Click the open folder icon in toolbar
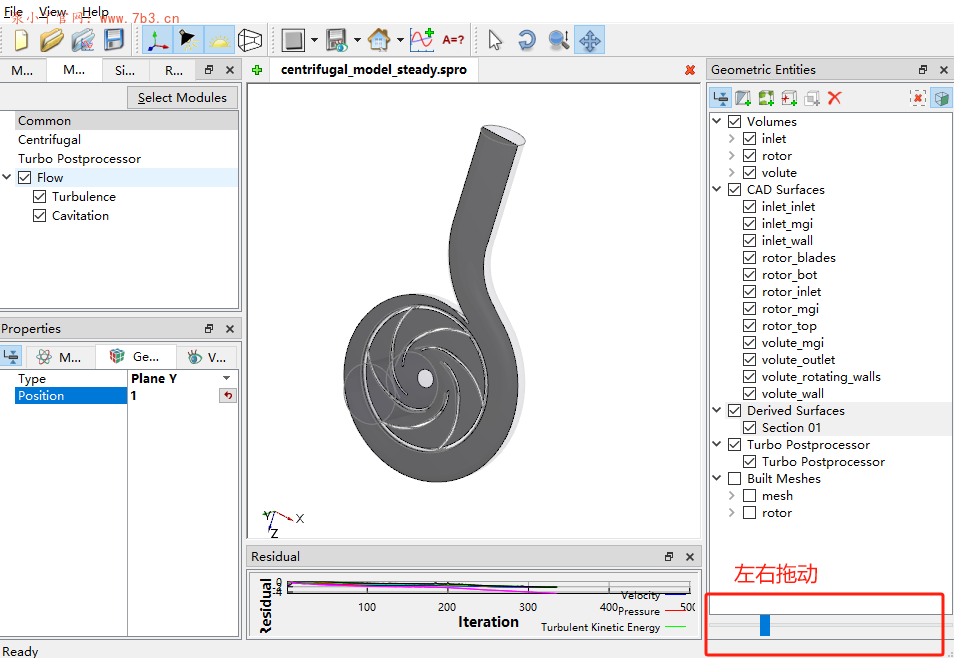The width and height of the screenshot is (954, 658). (52, 40)
